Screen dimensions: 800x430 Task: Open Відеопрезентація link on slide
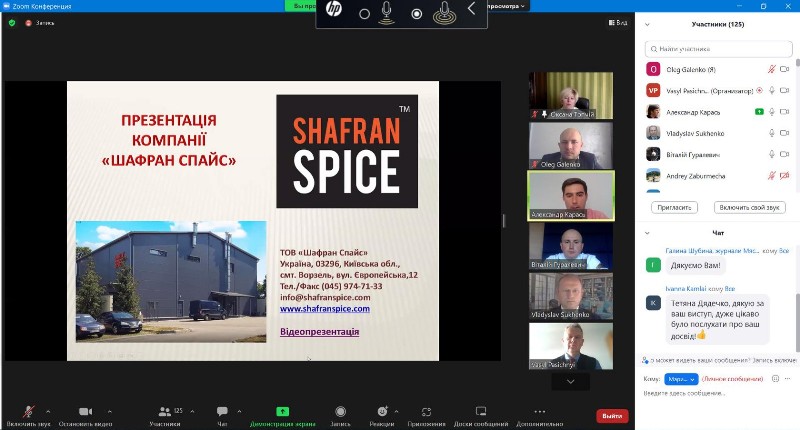pos(319,332)
